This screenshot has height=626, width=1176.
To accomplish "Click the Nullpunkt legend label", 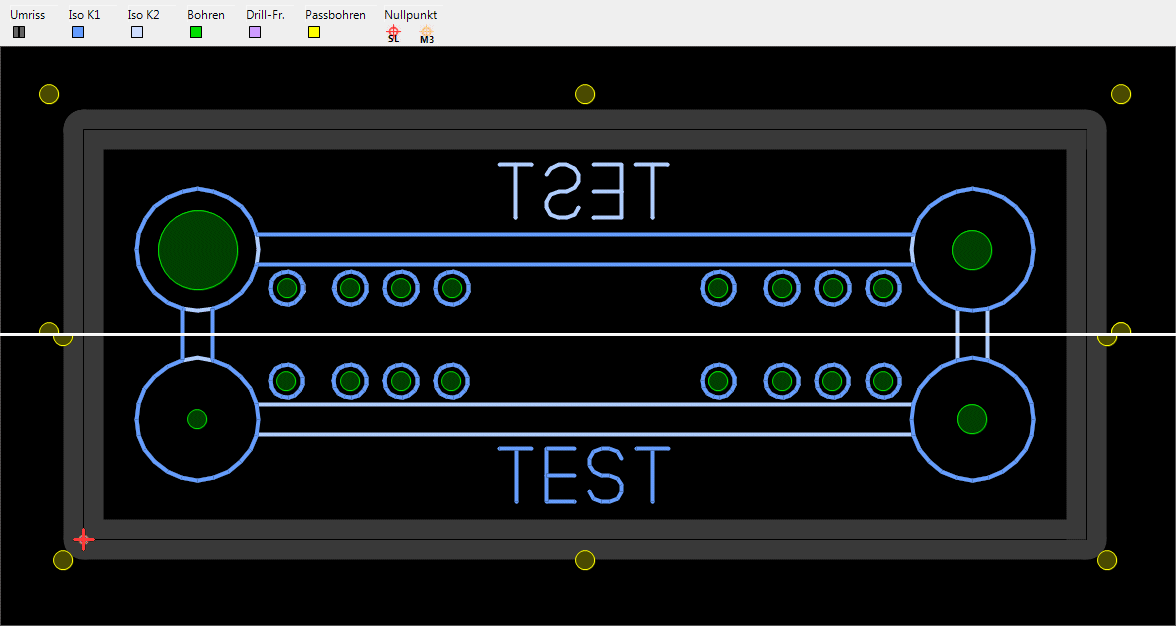I will [x=411, y=15].
